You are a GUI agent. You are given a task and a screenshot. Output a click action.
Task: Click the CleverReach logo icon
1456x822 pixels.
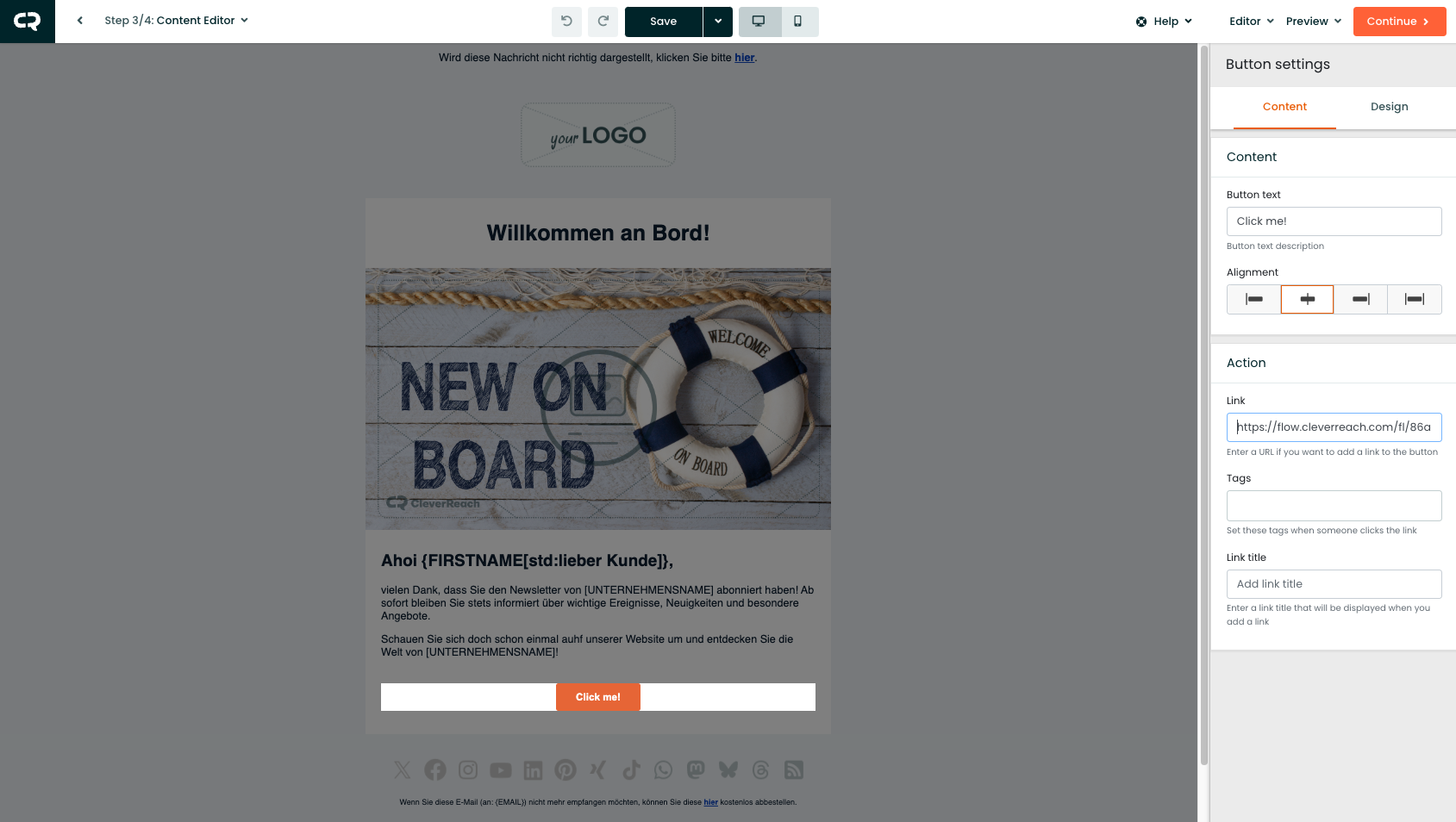tap(28, 22)
